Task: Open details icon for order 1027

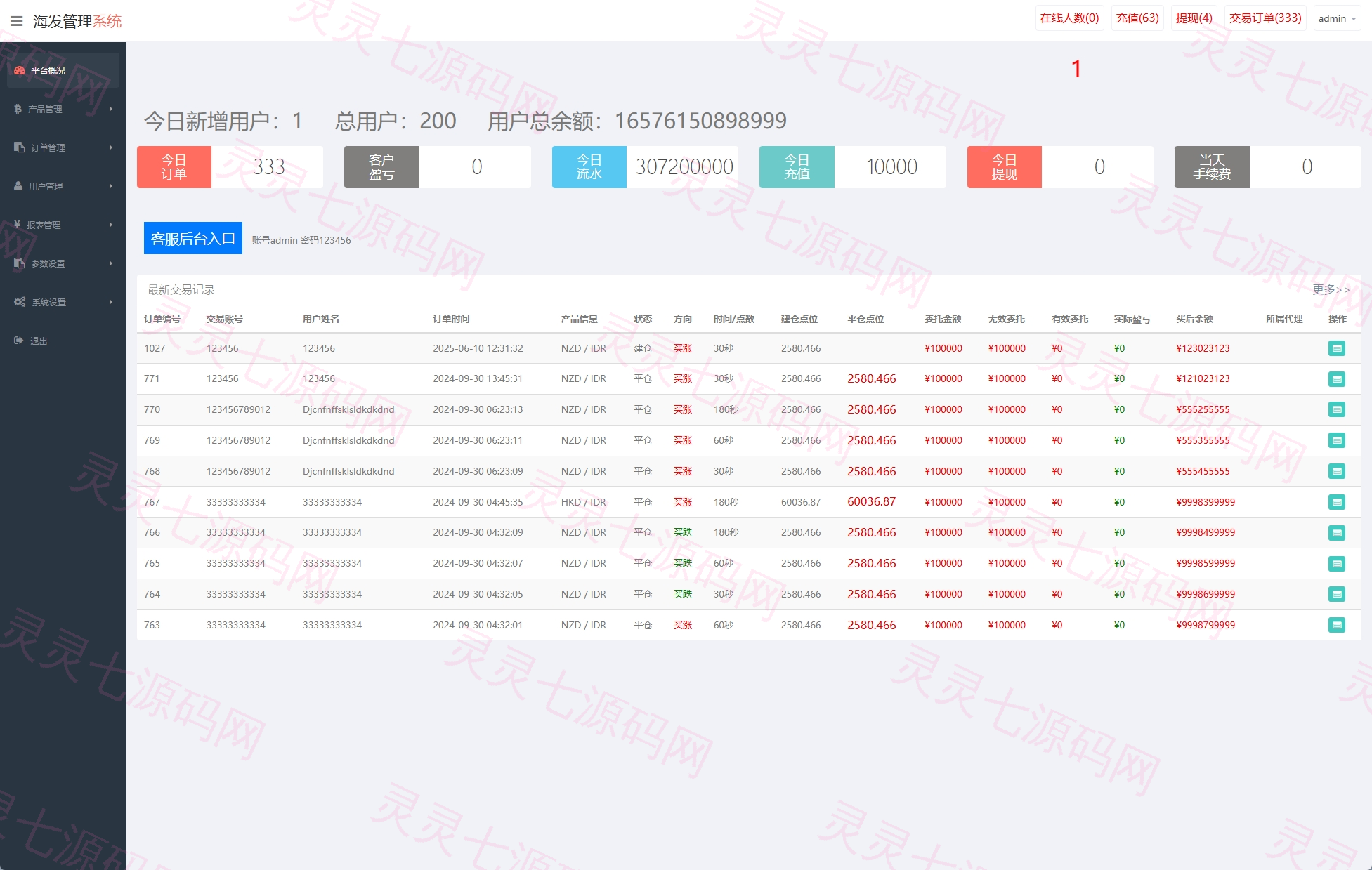Action: point(1336,348)
